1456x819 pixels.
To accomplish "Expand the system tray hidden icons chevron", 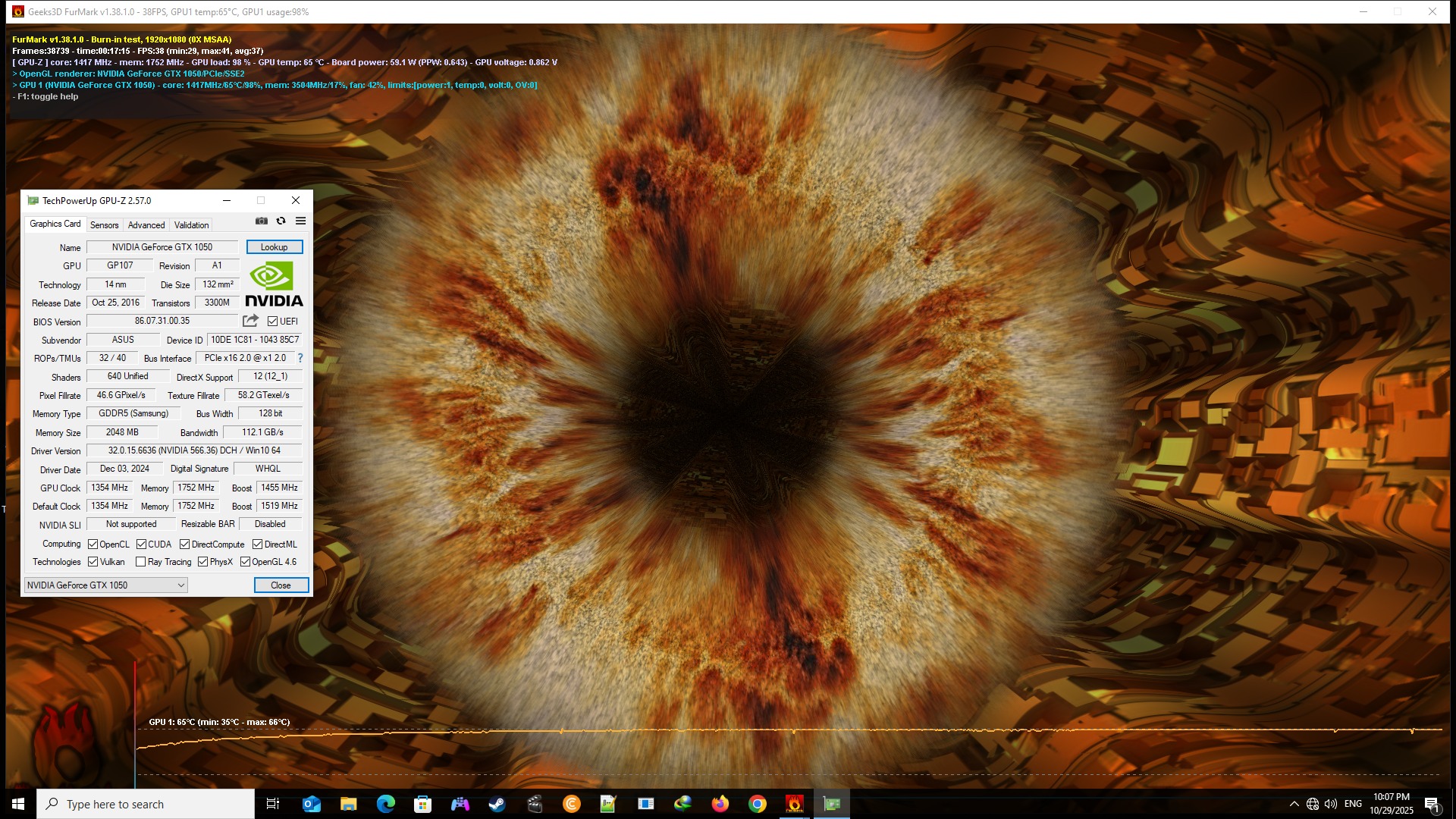I will [1294, 804].
